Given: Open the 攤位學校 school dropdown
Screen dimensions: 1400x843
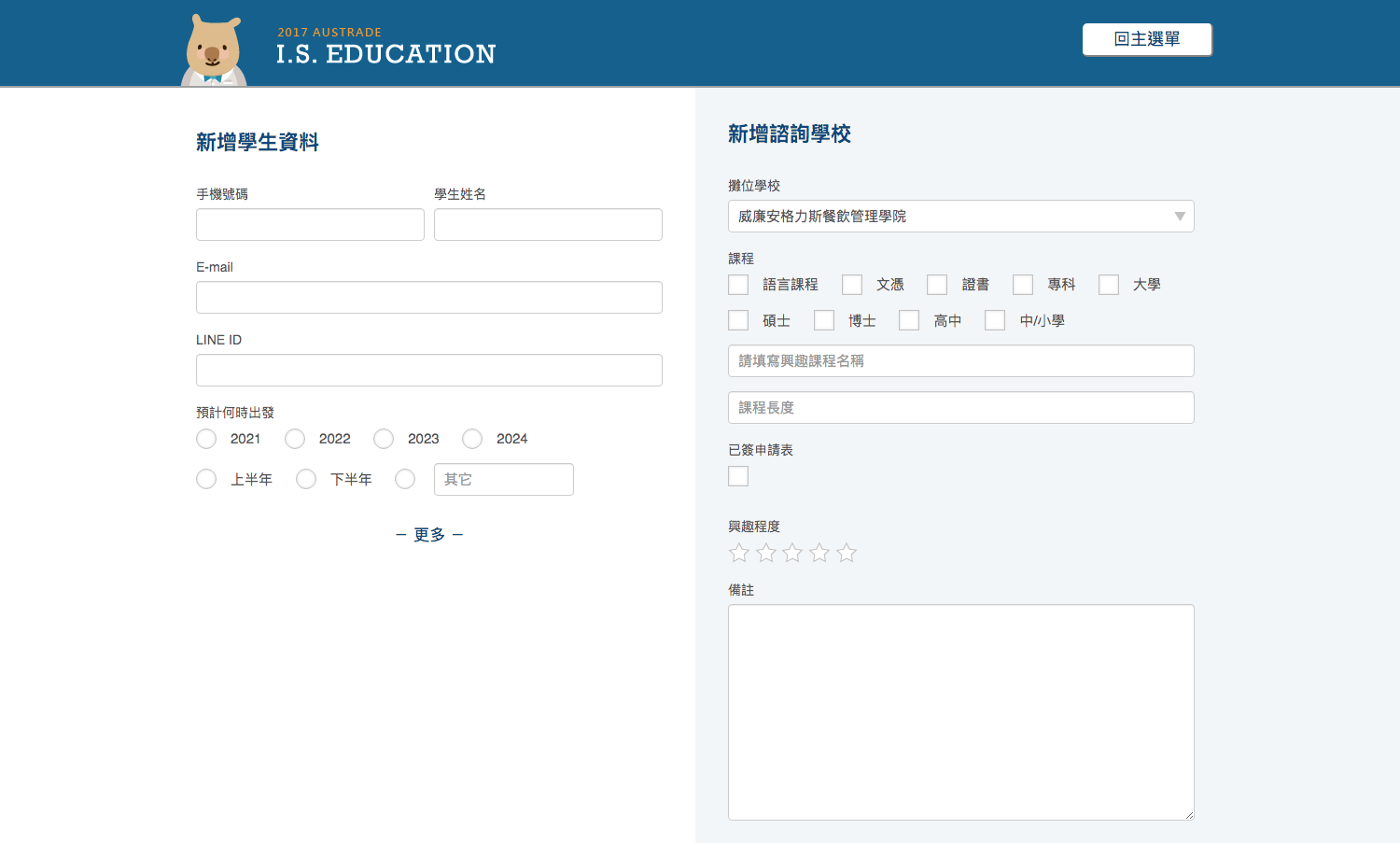Looking at the screenshot, I should click(960, 217).
